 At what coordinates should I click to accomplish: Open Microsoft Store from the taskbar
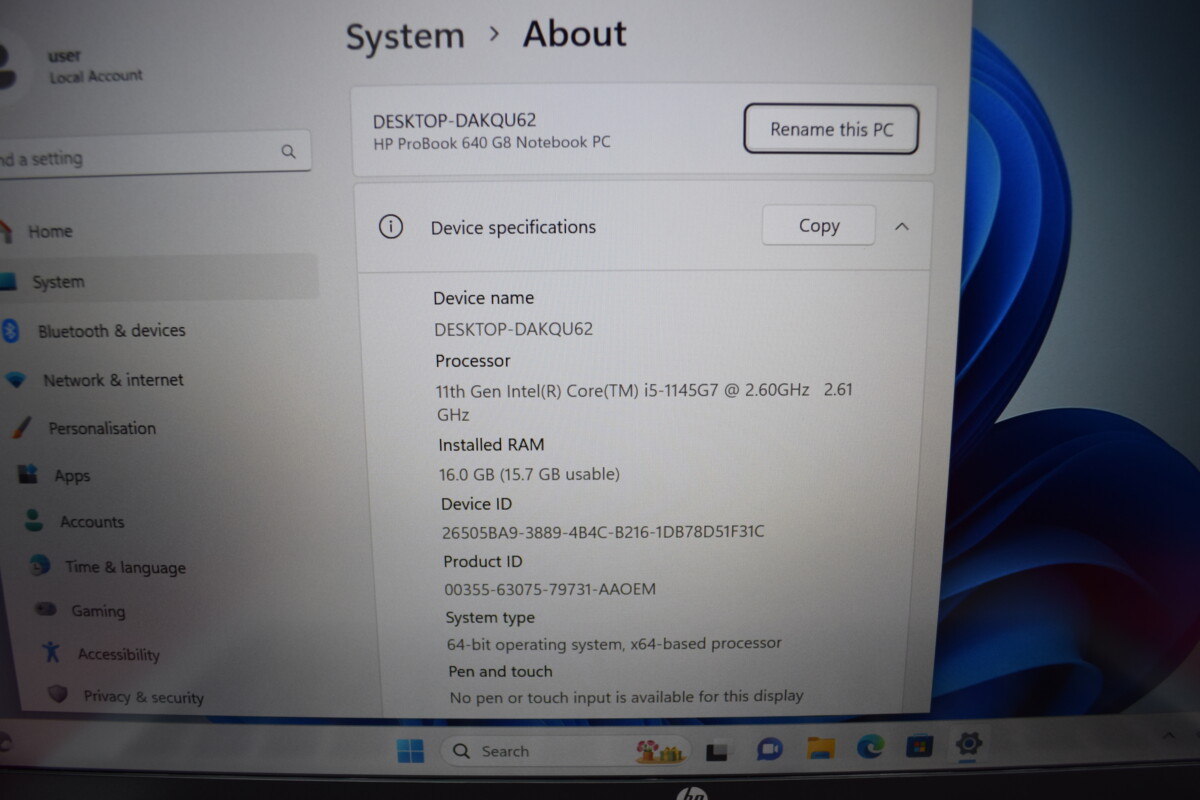(919, 746)
